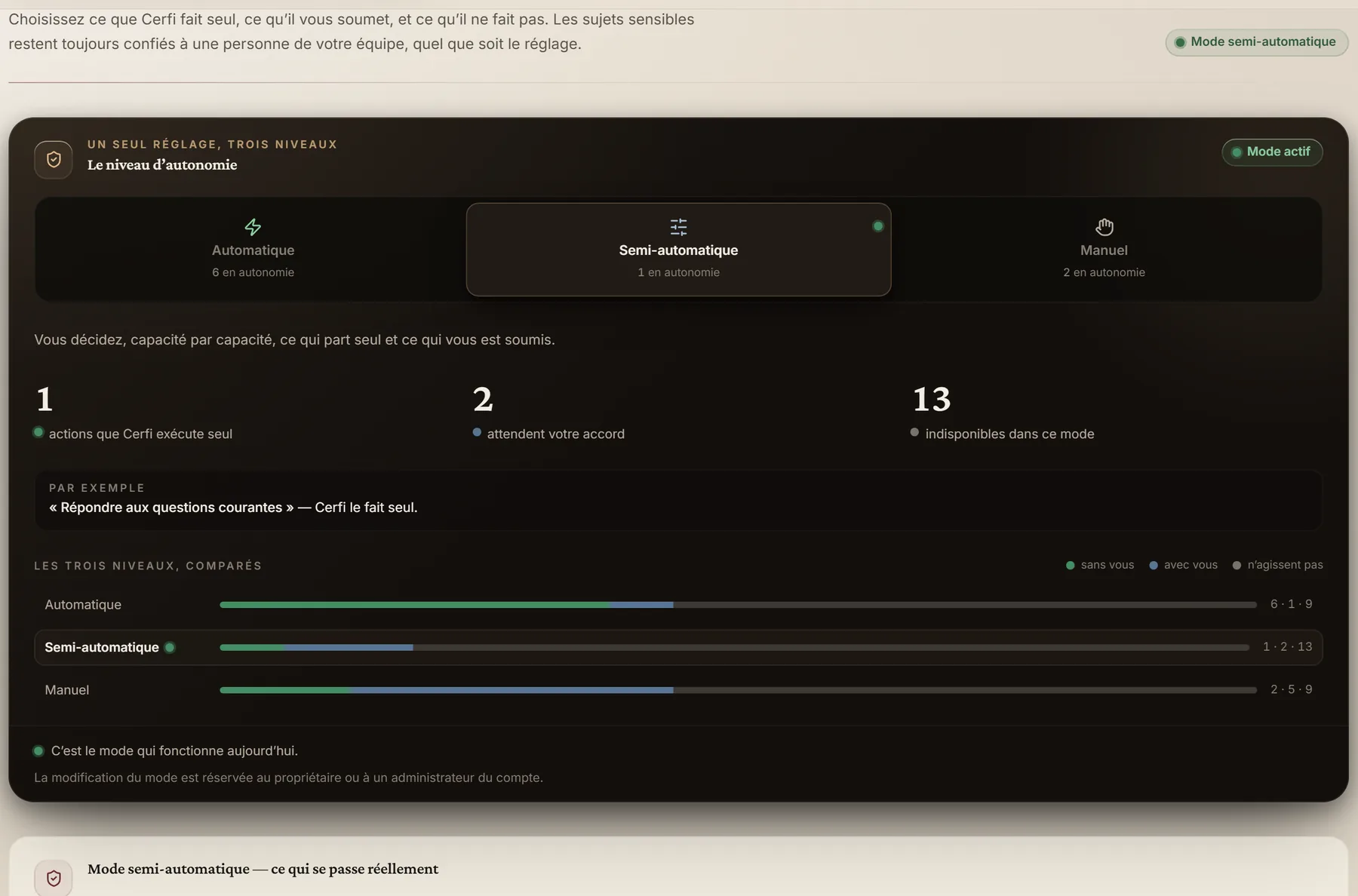1358x896 pixels.
Task: Click the "Mode actif" badge
Action: tap(1272, 152)
